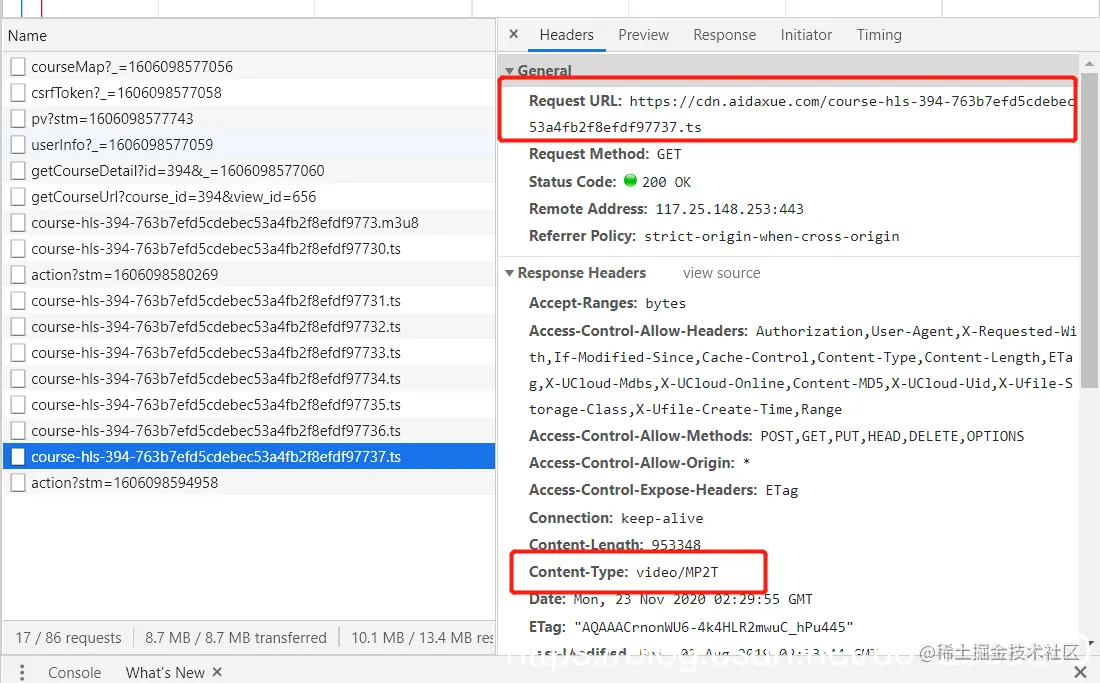This screenshot has height=683, width=1100.
Task: Click the file icon beside pv?stm request
Action: tap(18, 119)
